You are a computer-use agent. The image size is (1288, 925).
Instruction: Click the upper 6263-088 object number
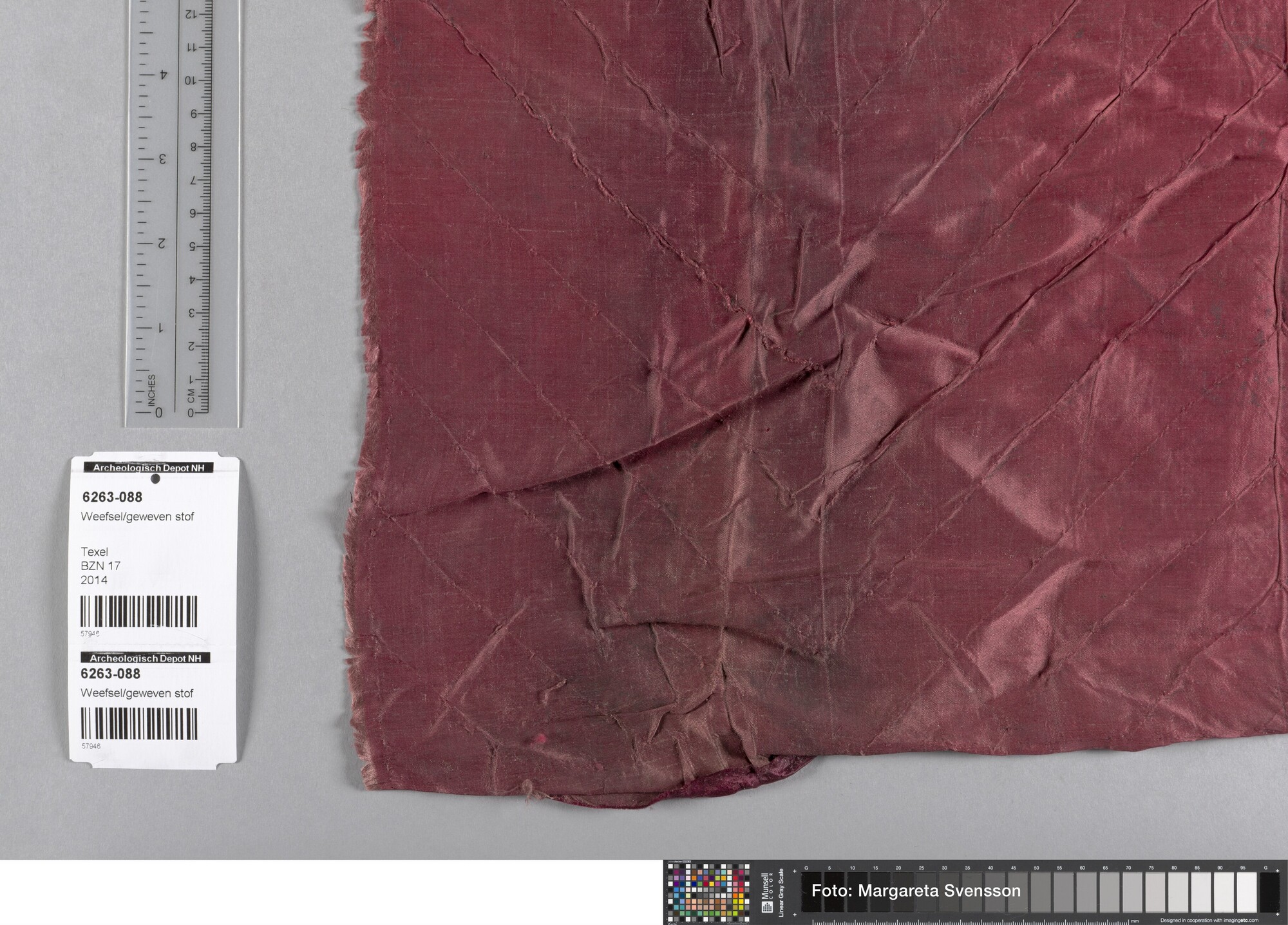tap(112, 497)
